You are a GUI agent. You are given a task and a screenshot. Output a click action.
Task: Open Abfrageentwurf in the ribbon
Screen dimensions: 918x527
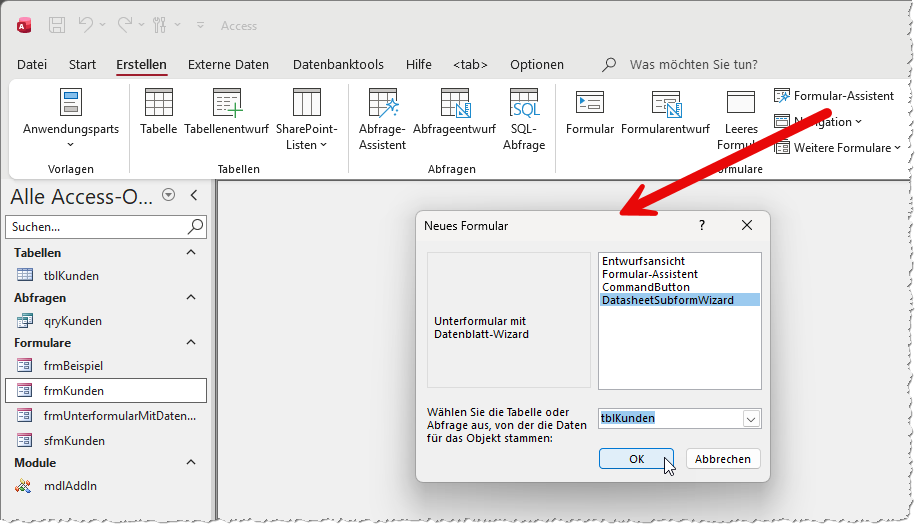coord(454,103)
